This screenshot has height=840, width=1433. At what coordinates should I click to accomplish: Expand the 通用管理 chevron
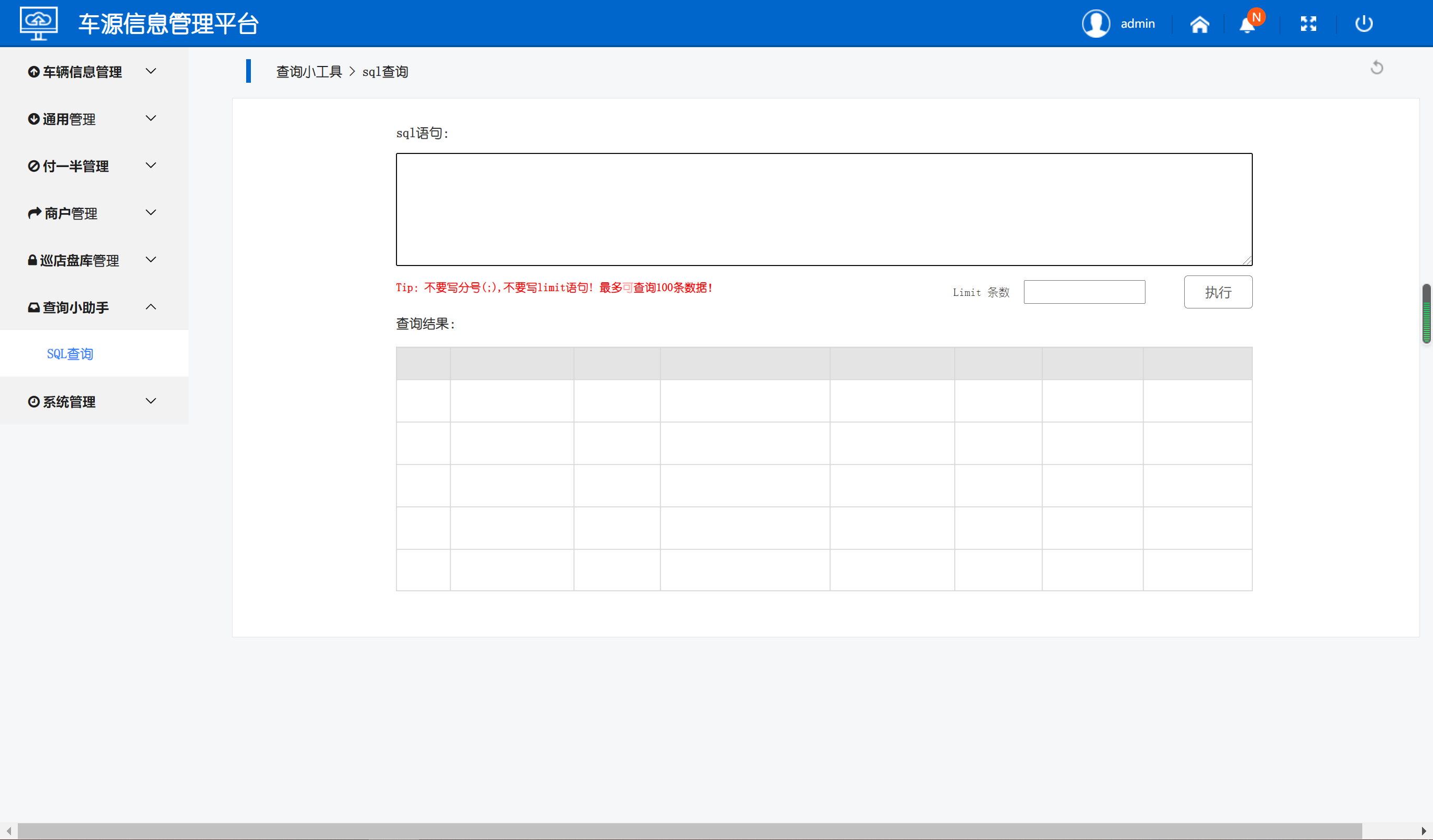151,118
